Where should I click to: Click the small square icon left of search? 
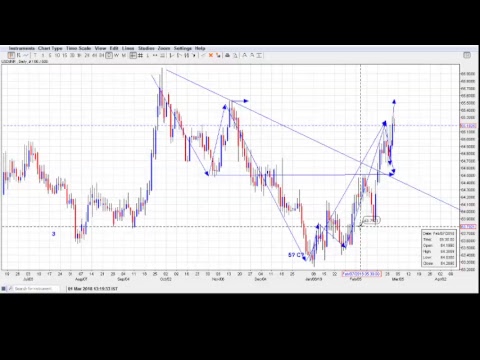click(x=4, y=288)
